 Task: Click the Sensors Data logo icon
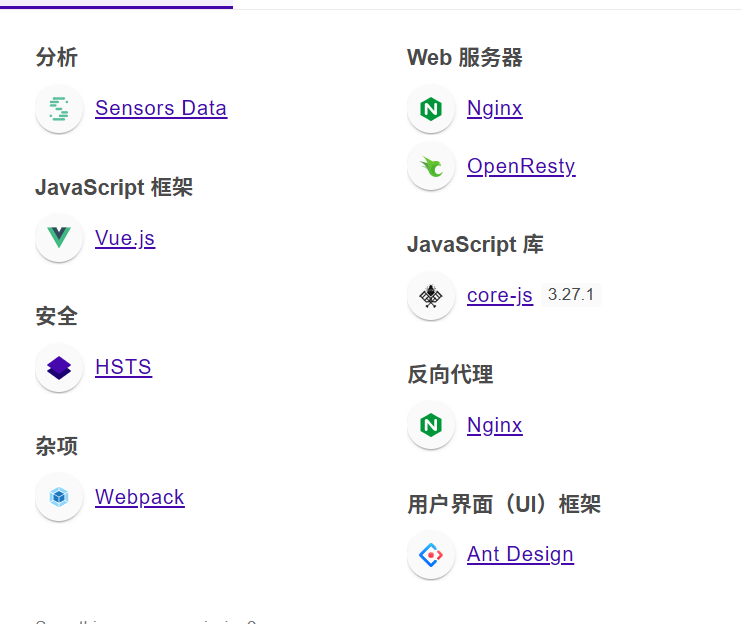[59, 109]
